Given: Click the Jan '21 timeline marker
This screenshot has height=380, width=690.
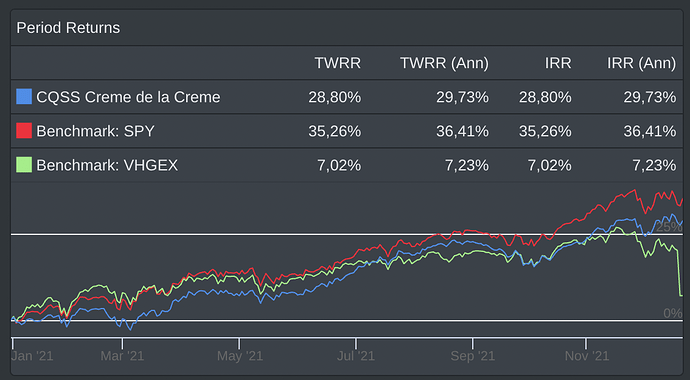Looking at the screenshot, I should (x=32, y=355).
